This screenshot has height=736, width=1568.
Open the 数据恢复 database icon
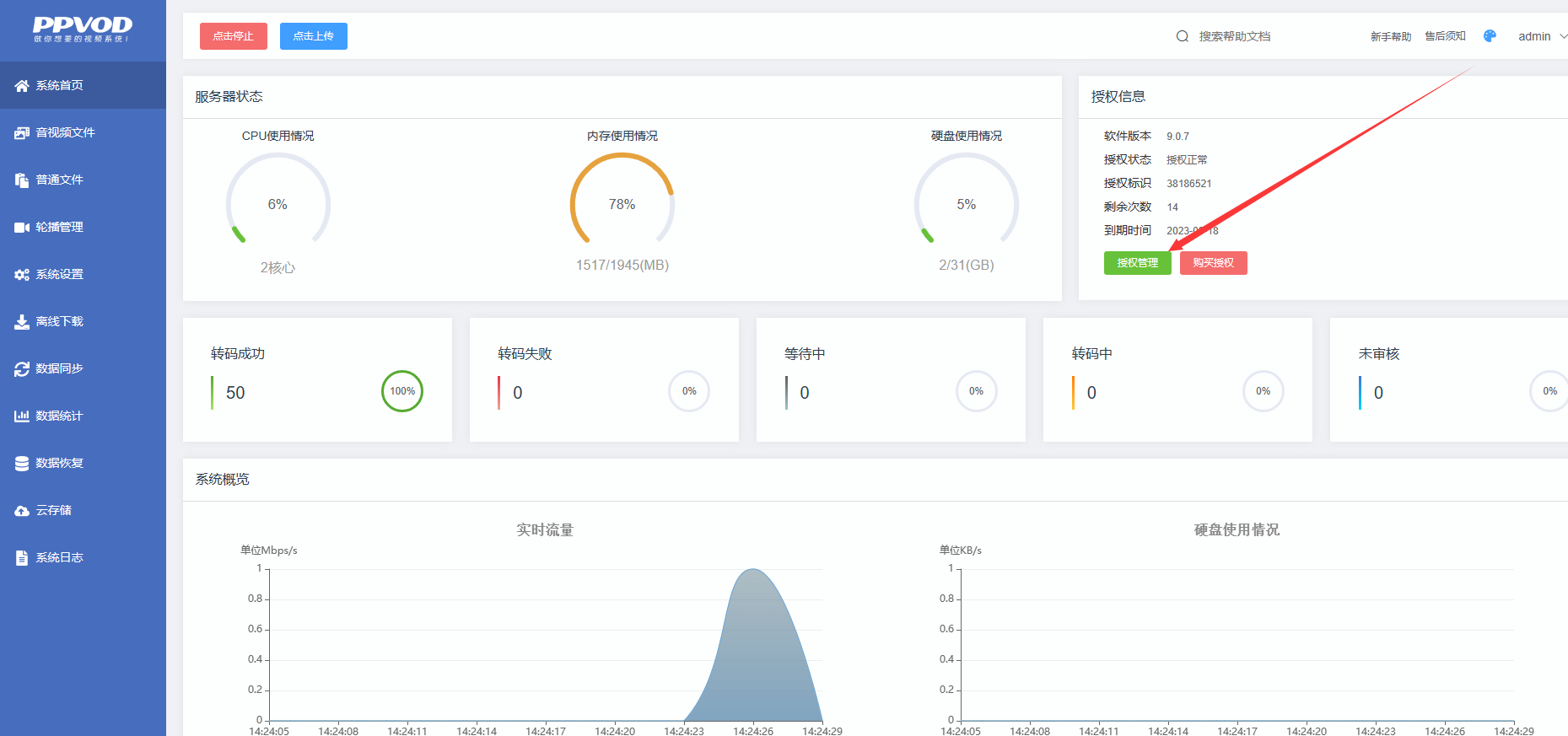pos(22,464)
